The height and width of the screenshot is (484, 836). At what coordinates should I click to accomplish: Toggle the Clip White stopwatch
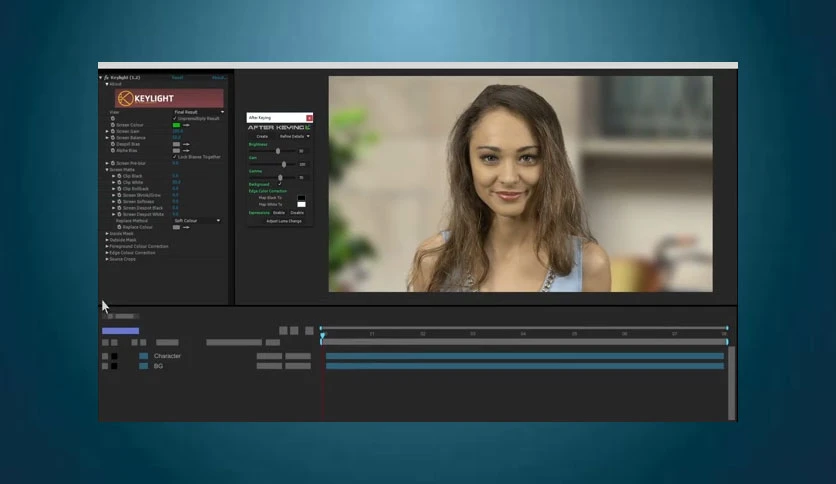[119, 182]
